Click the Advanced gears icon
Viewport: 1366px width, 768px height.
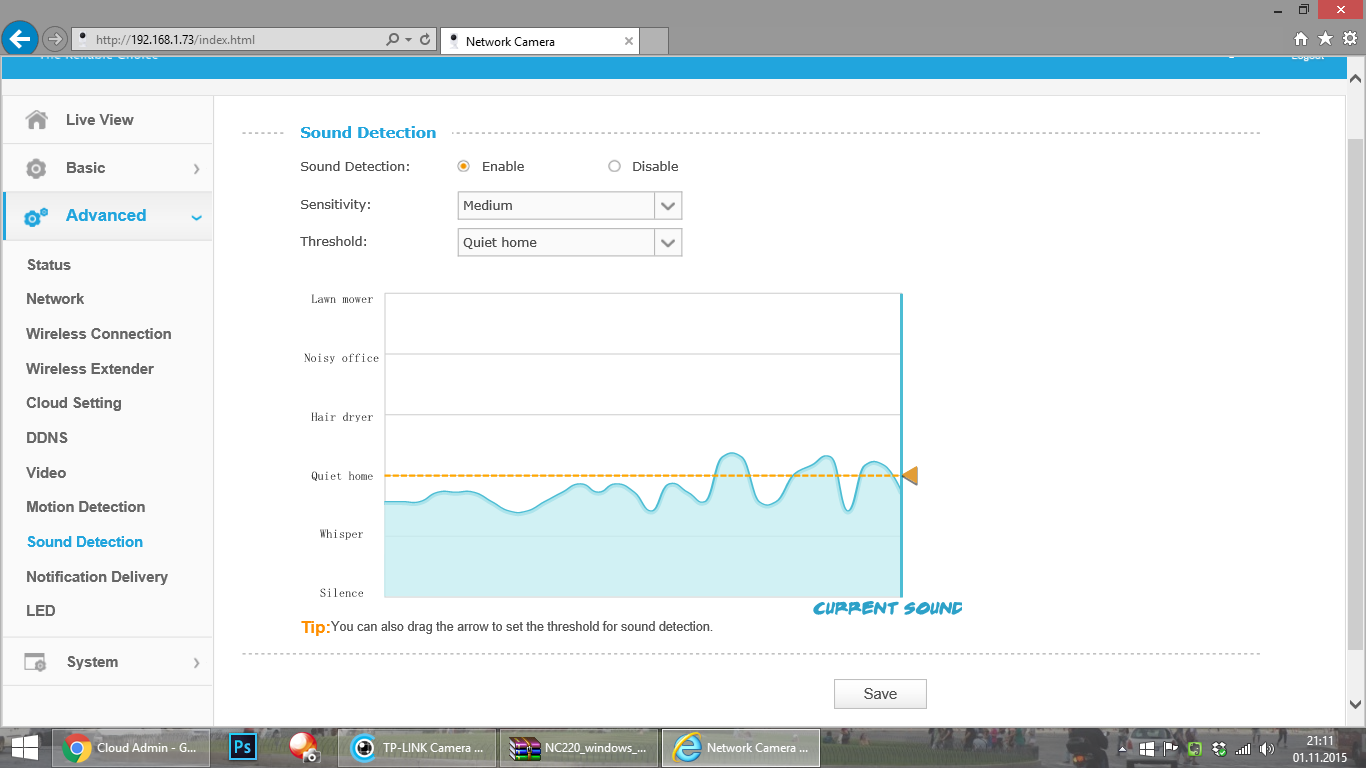coord(36,216)
